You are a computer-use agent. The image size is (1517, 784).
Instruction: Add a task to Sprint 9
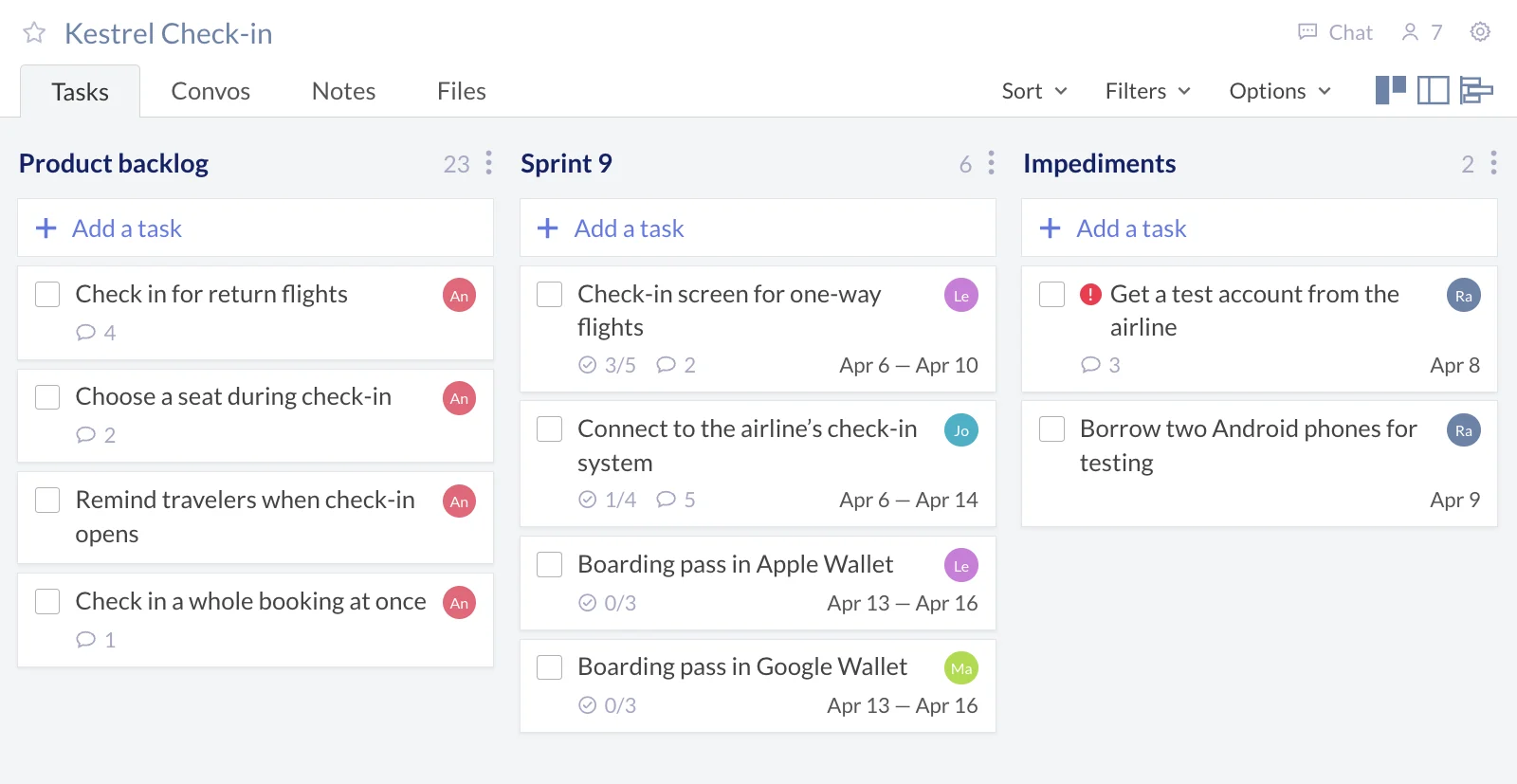pyautogui.click(x=758, y=228)
